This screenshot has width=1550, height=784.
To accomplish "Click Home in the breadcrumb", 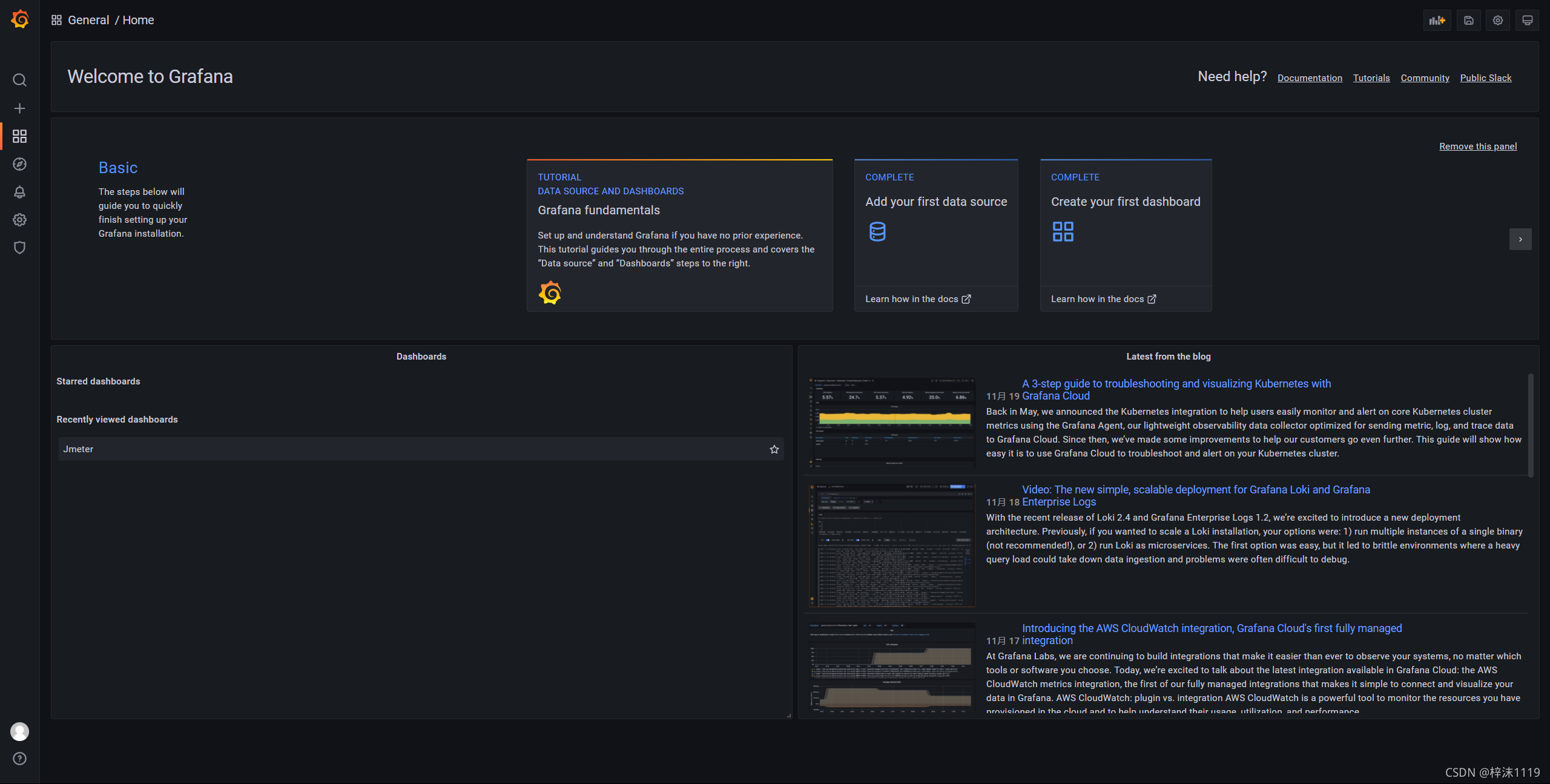I will pos(138,20).
